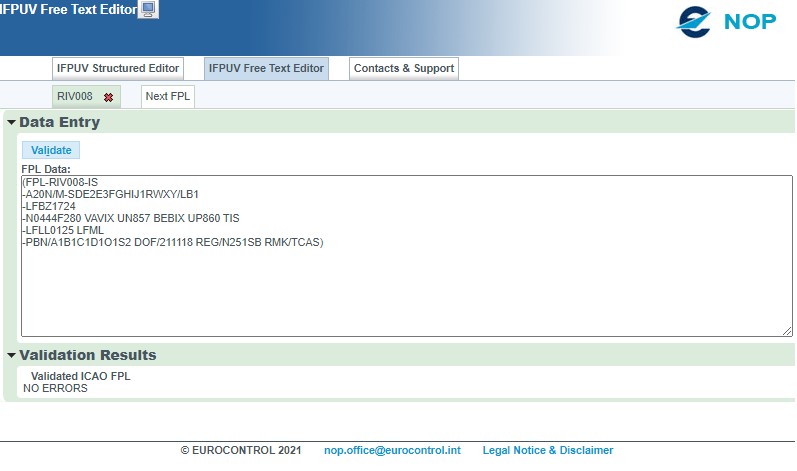
Task: Click the © EUROCONTROL 2021 footer text
Action: click(x=241, y=450)
